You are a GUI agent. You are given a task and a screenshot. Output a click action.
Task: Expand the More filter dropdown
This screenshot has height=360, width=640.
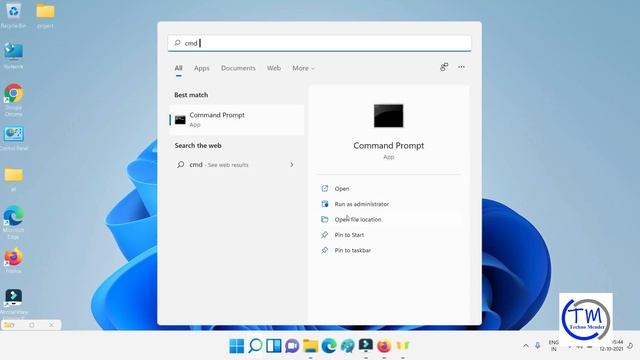303,68
